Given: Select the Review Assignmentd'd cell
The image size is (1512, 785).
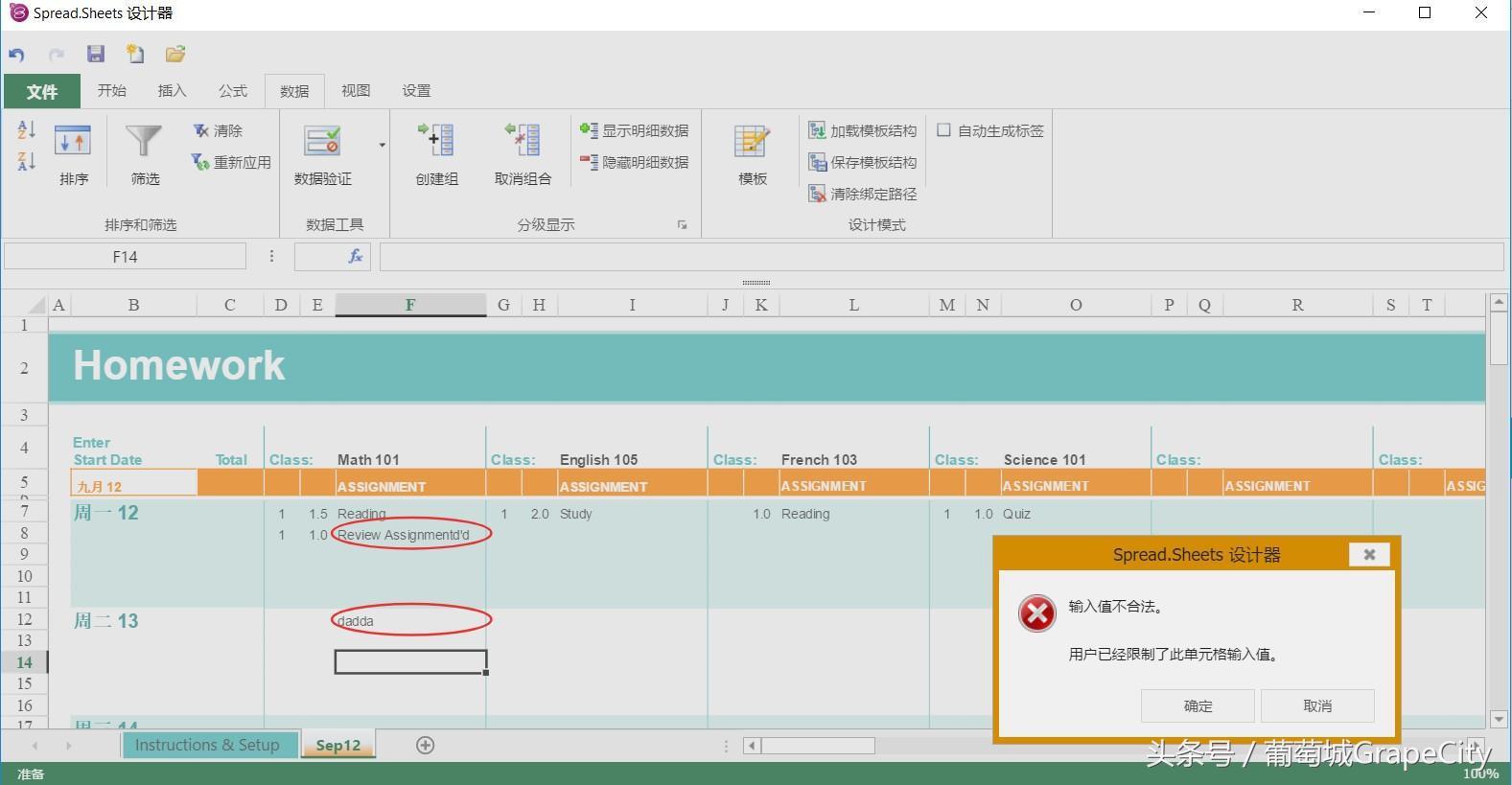Looking at the screenshot, I should (410, 535).
